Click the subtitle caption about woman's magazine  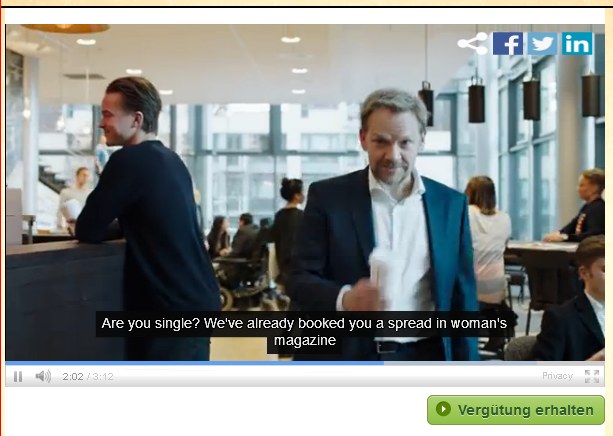click(304, 332)
